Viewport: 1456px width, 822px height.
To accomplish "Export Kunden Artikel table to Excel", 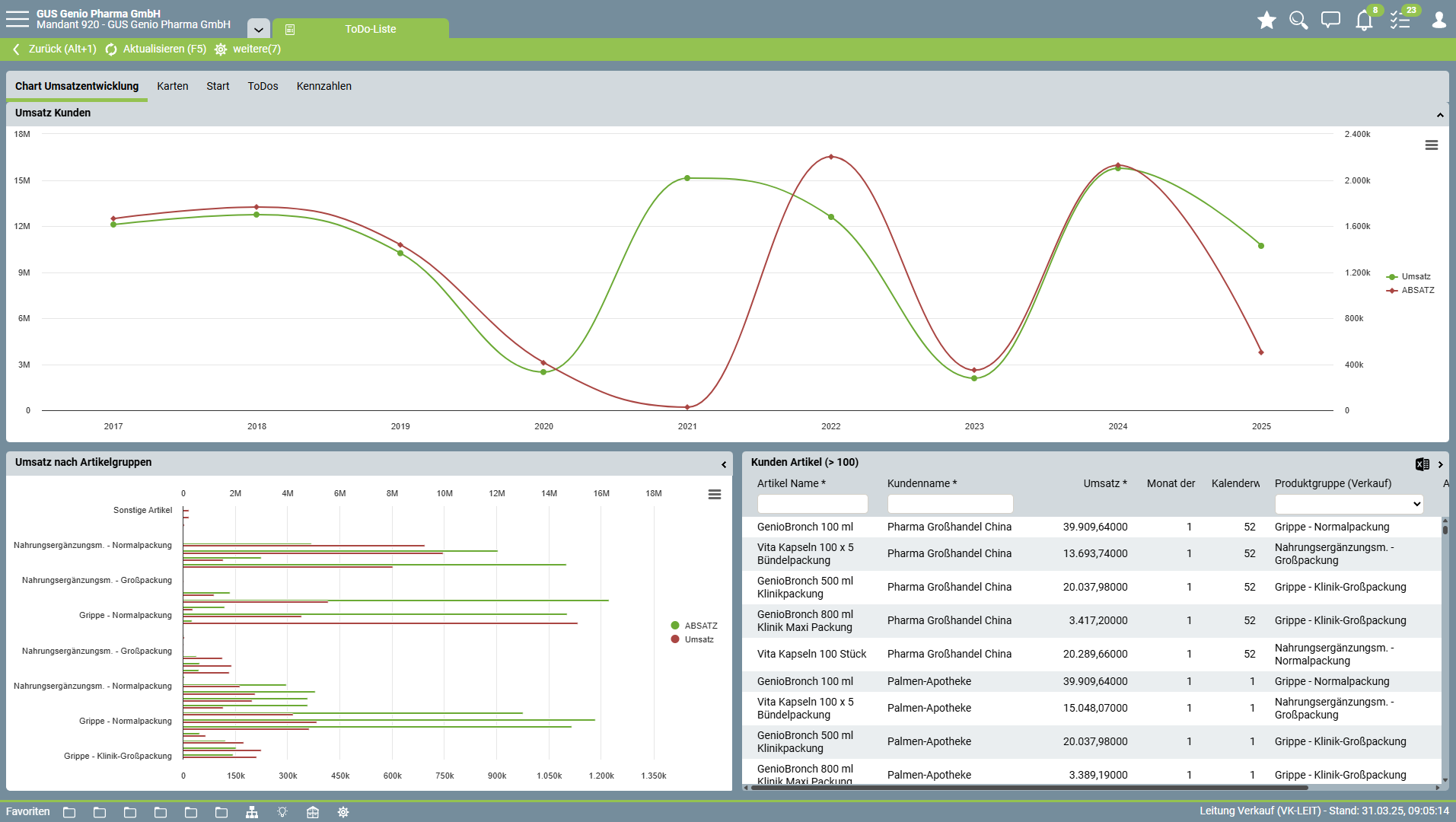I will 1422,464.
